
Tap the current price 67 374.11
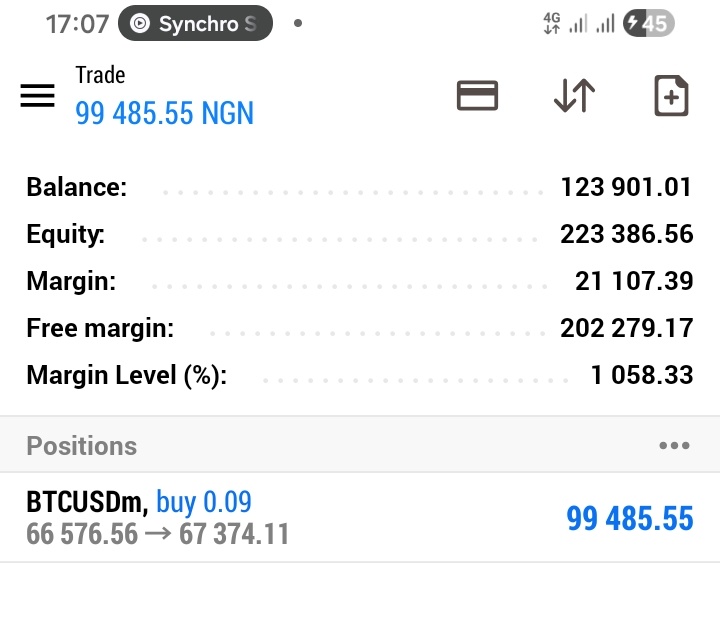[234, 534]
